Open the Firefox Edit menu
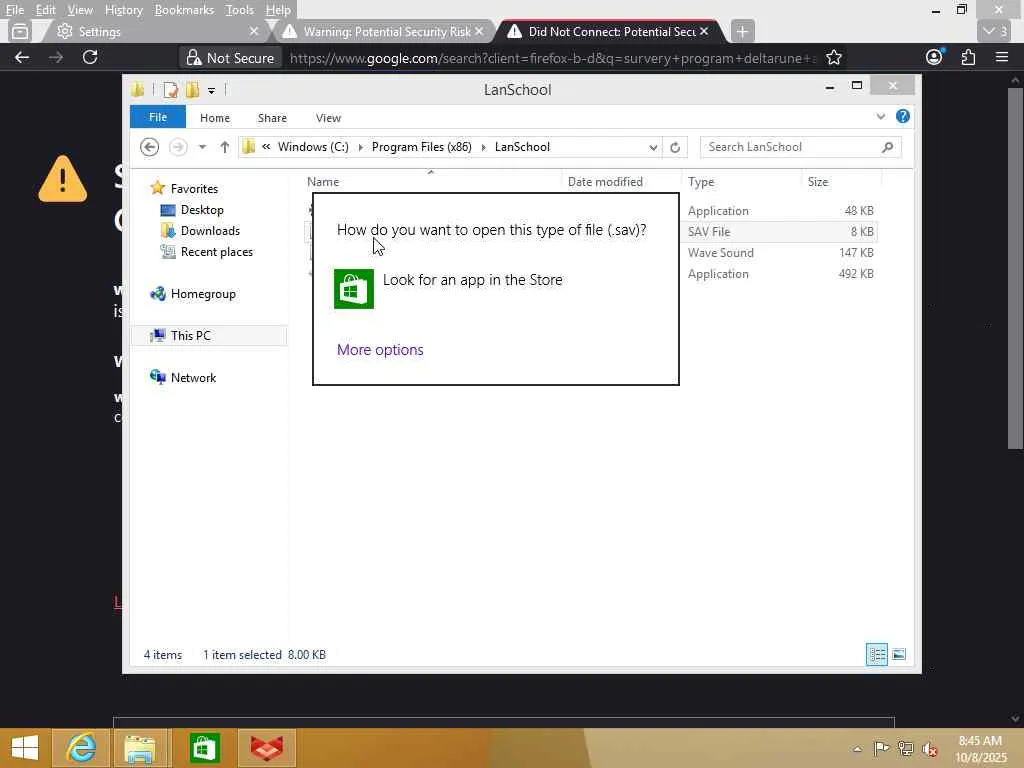The height and width of the screenshot is (768, 1024). [x=45, y=10]
